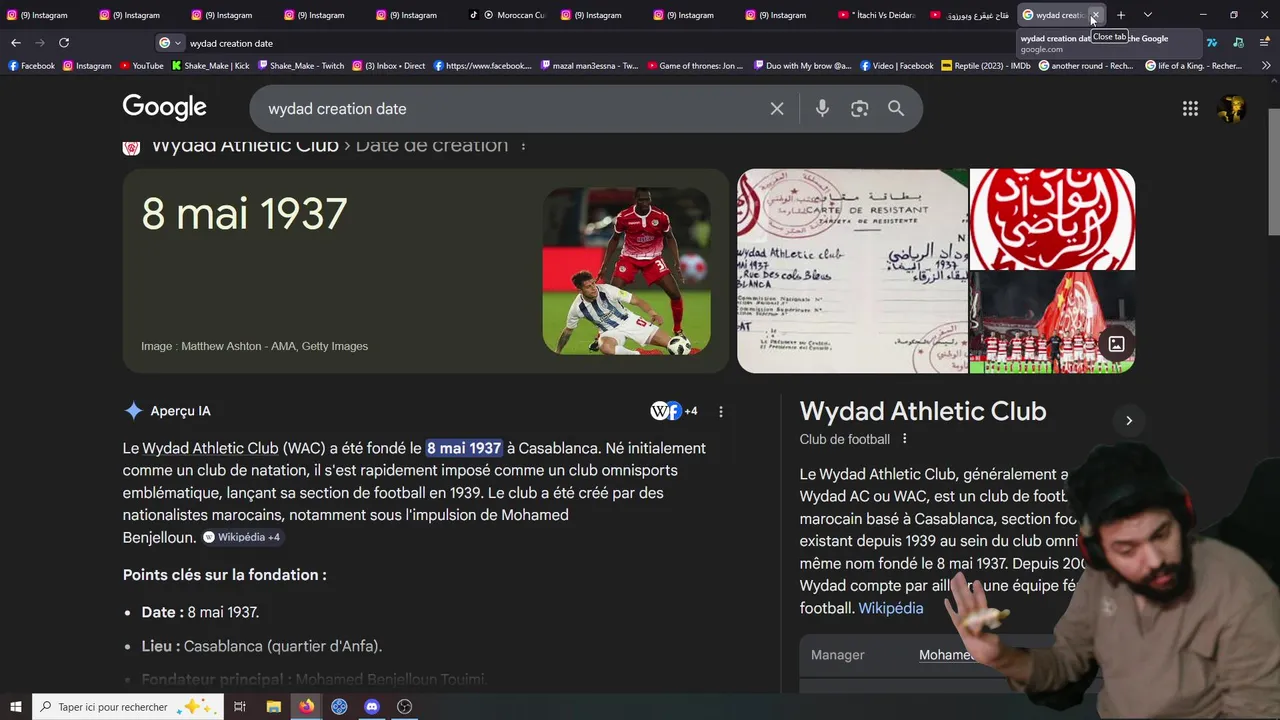Switch to the Itachi Vs Deidara tab
This screenshot has height=720, width=1280.
click(876, 15)
